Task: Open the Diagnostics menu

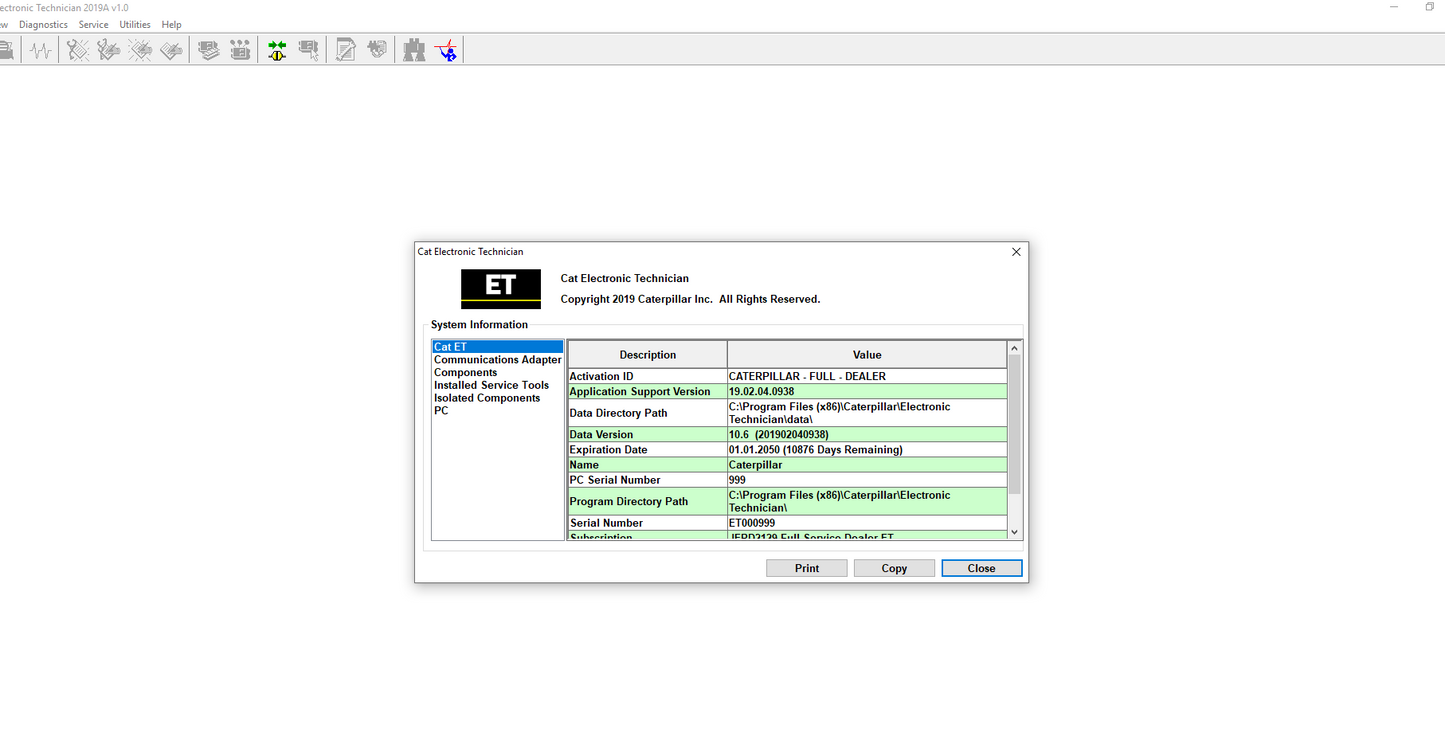Action: 43,24
